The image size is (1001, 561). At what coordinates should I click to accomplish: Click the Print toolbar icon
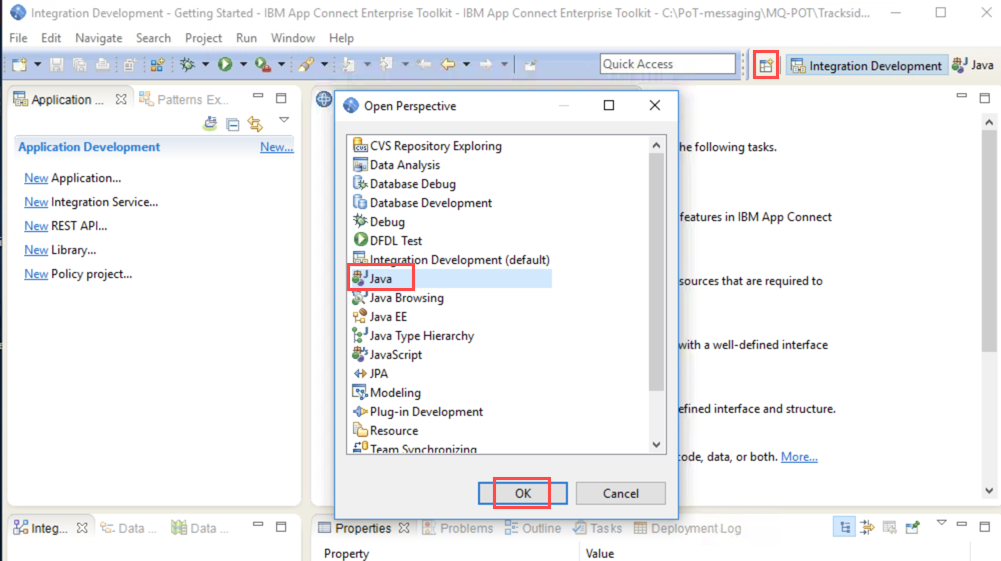point(102,64)
